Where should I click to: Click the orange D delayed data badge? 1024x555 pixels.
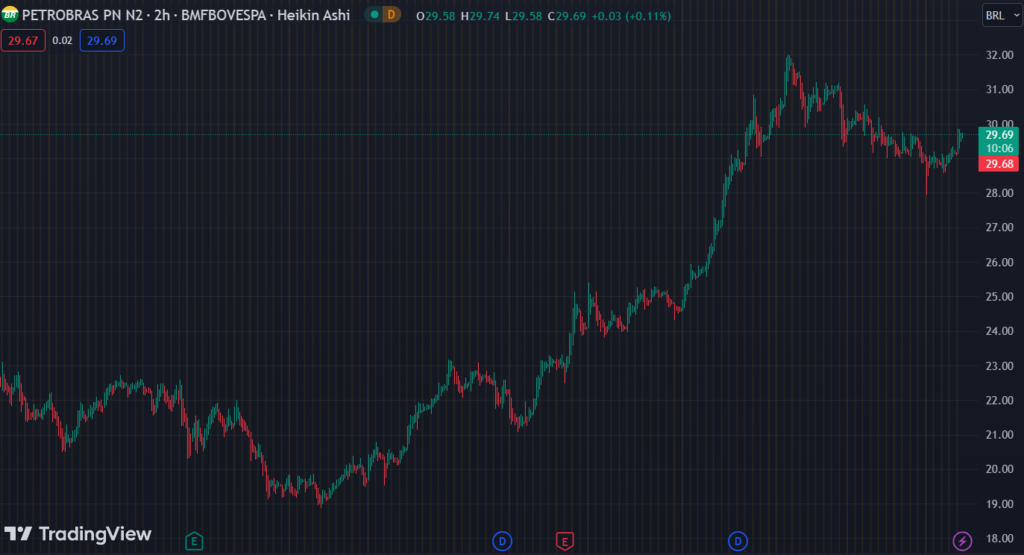click(x=391, y=14)
